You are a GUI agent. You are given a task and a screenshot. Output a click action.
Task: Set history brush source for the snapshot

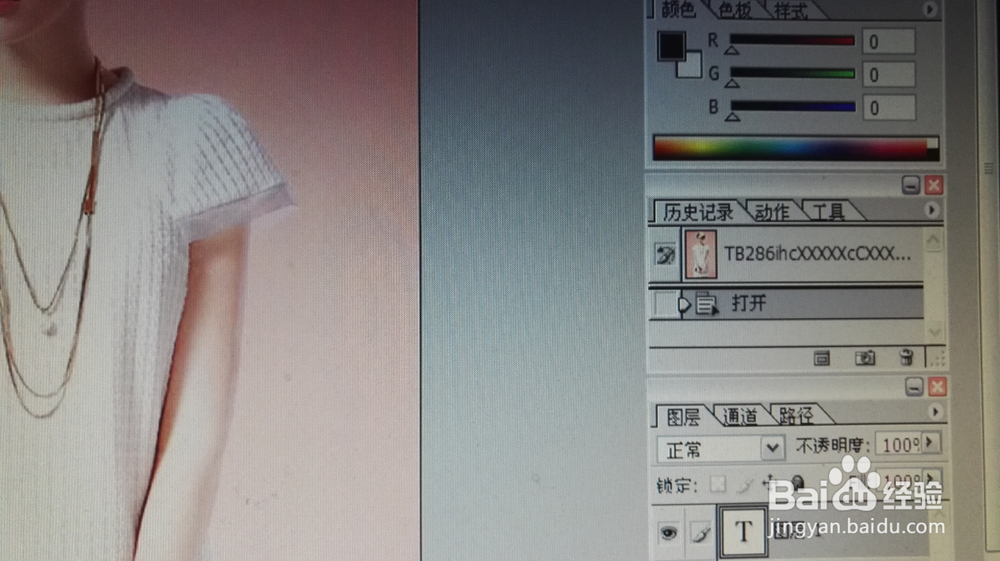[665, 255]
